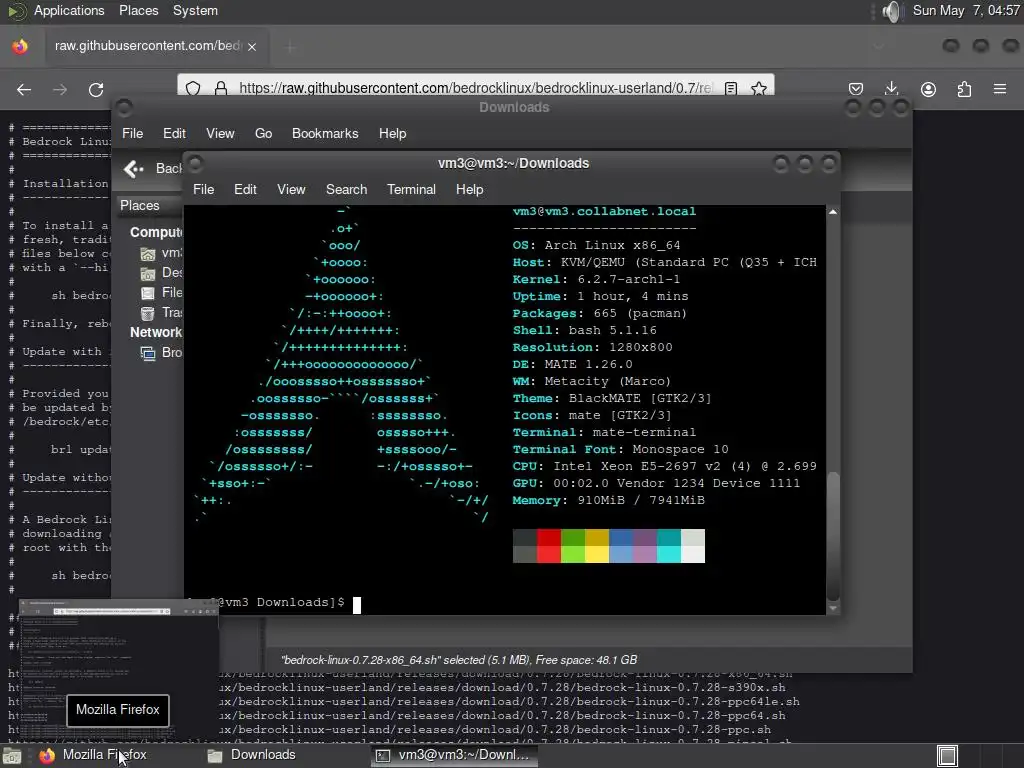
Task: Select Desktop entry in file manager sidebar
Action: pyautogui.click(x=161, y=273)
